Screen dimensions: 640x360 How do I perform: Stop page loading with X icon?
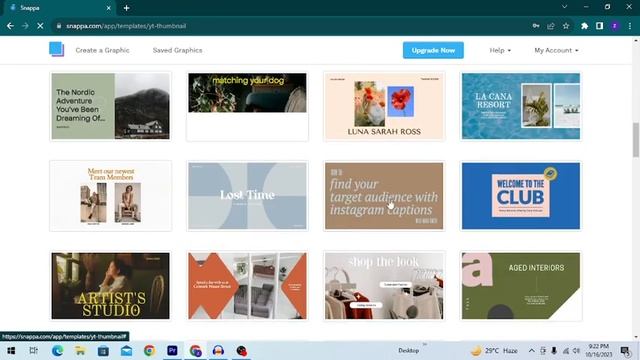[x=40, y=26]
